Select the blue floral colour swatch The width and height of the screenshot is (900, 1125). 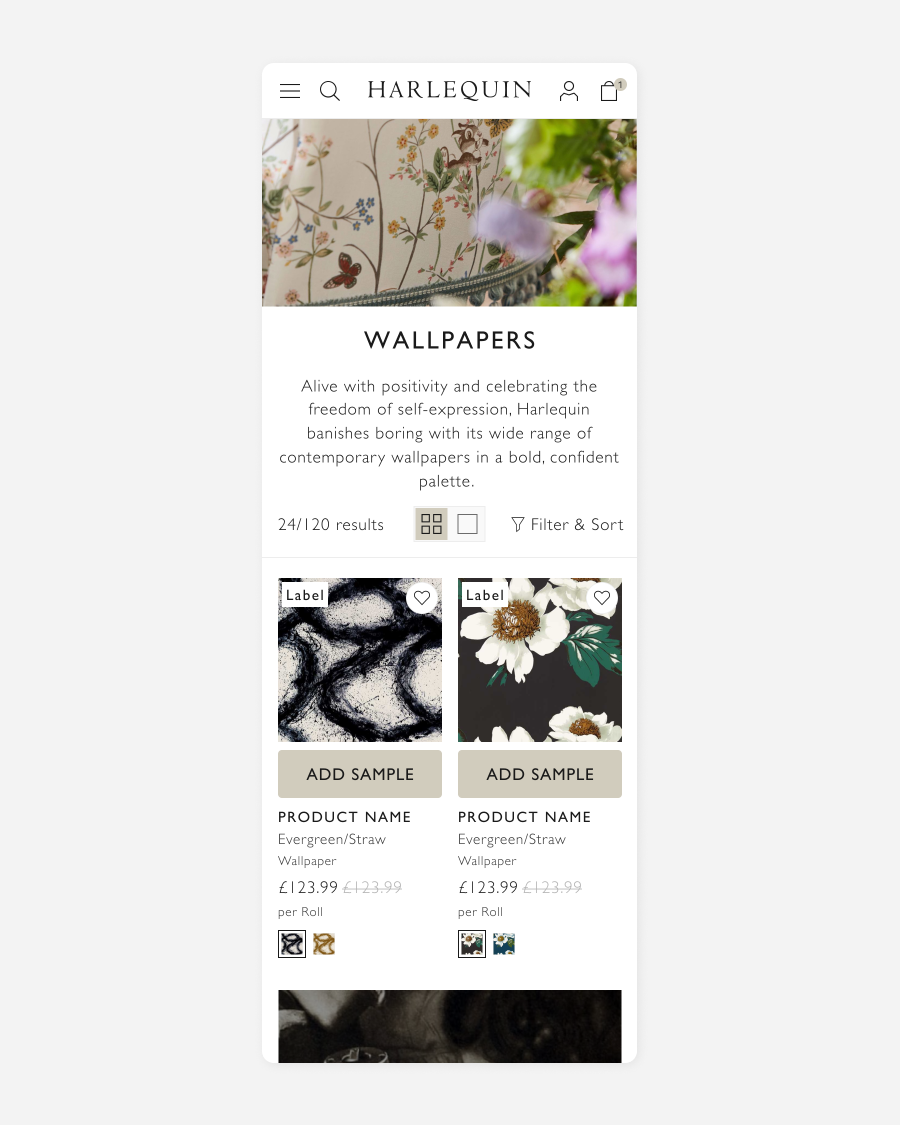(505, 944)
